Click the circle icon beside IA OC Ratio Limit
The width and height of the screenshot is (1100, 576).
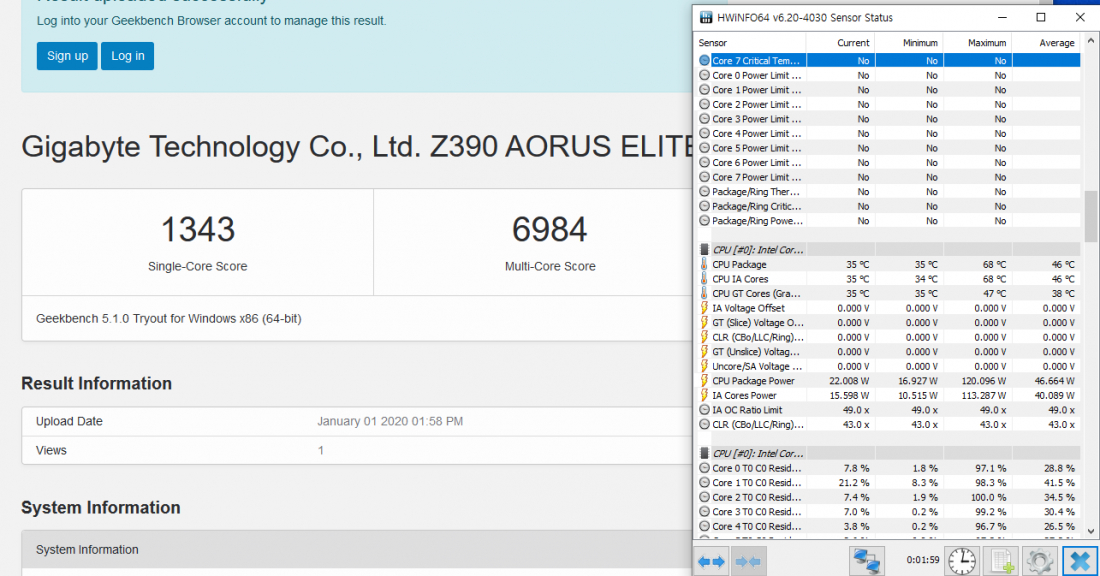(704, 410)
